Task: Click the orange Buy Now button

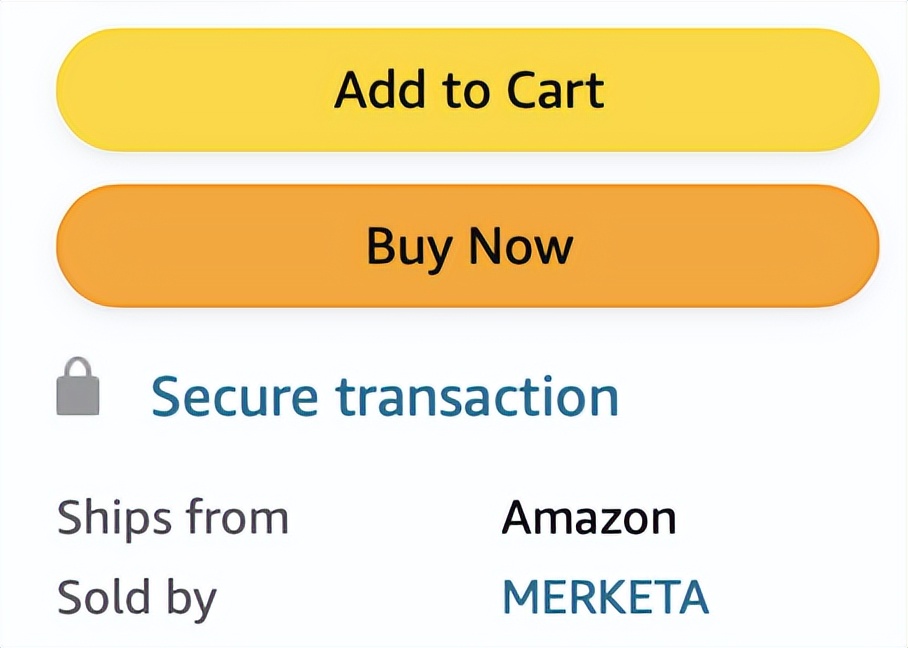Action: 467,246
